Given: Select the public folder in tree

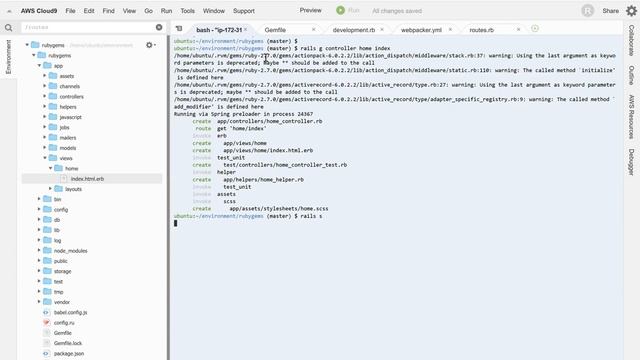Looking at the screenshot, I should point(60,261).
